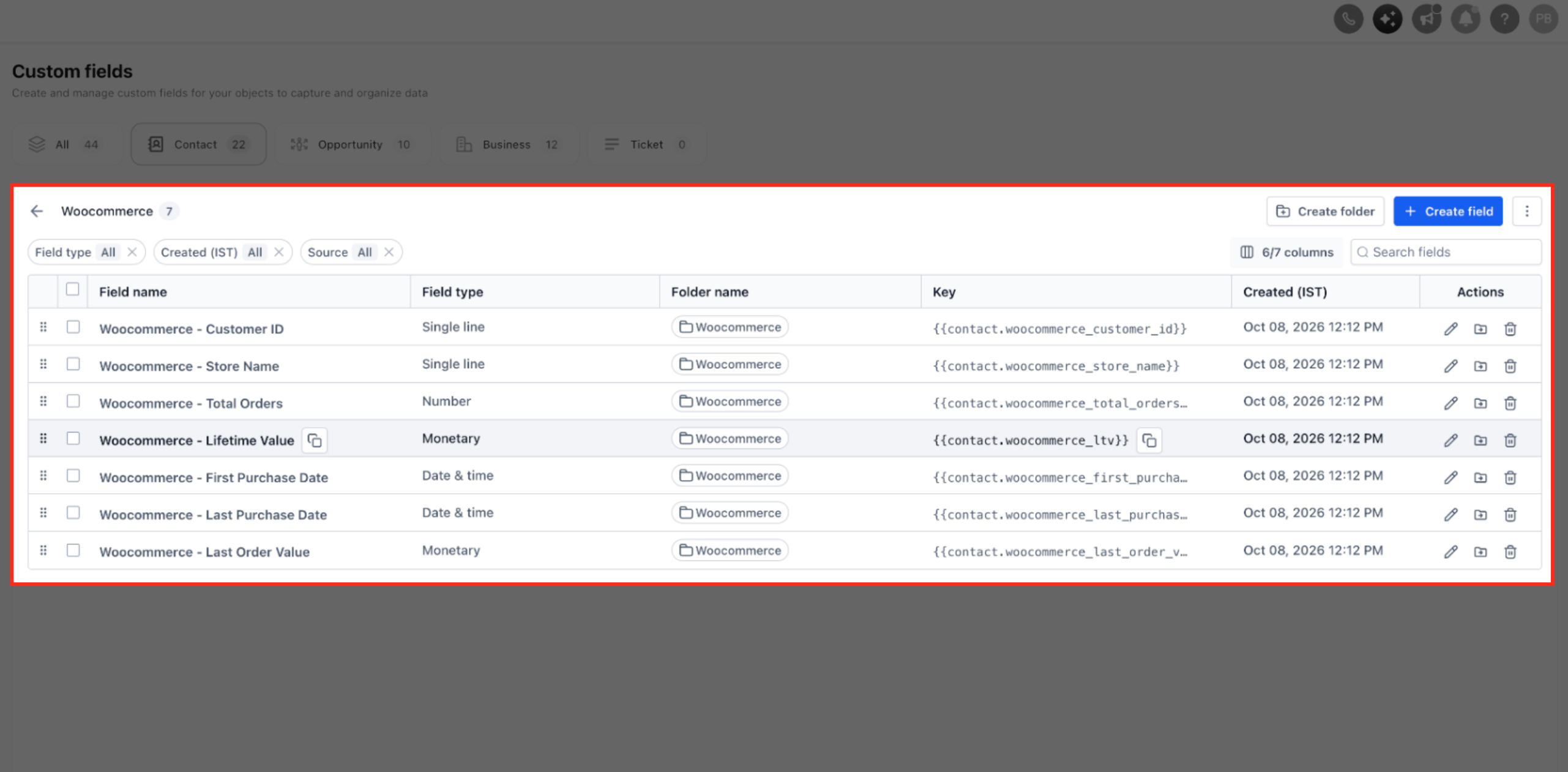The image size is (1568, 772).
Task: Clear the Field type filter
Action: [x=132, y=252]
